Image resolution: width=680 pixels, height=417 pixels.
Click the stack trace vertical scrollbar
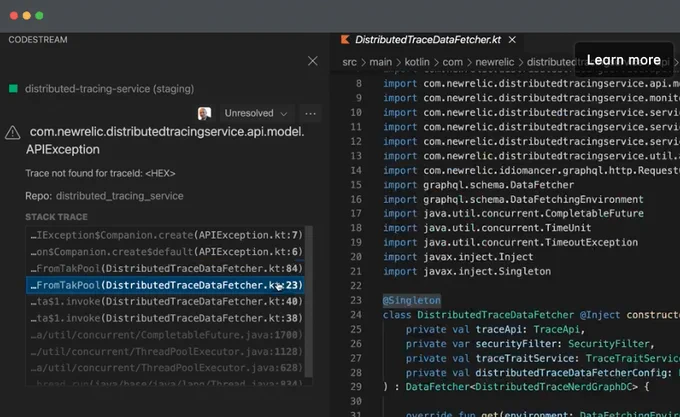[x=309, y=301]
